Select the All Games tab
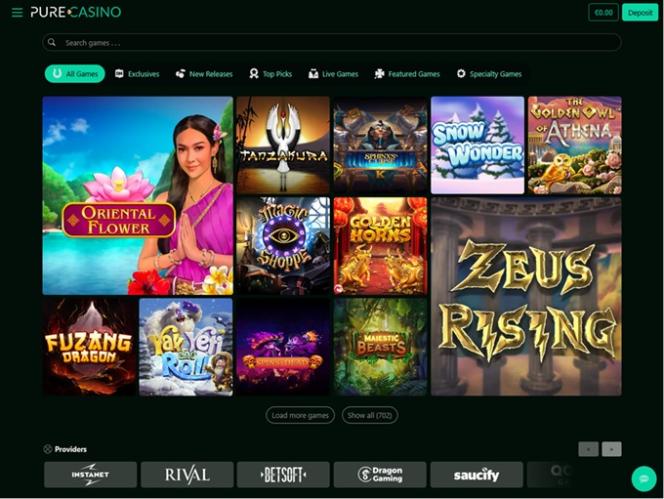The width and height of the screenshot is (664, 499). pyautogui.click(x=75, y=74)
